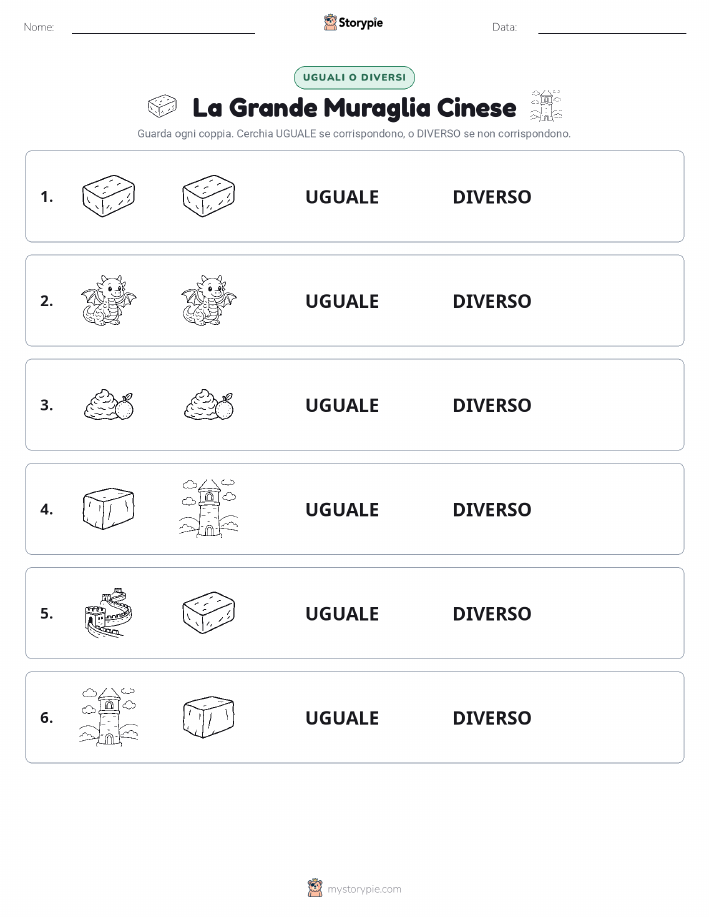Click the tower icon right of title
Screen dimensions: 709x917
(546, 106)
